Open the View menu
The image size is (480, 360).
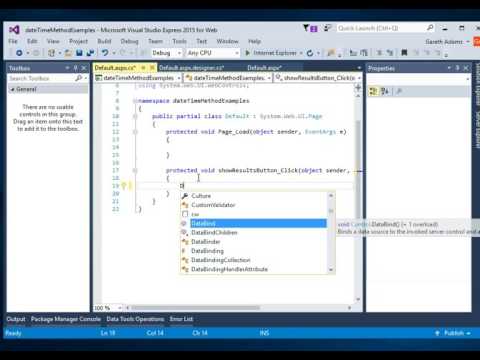53,41
